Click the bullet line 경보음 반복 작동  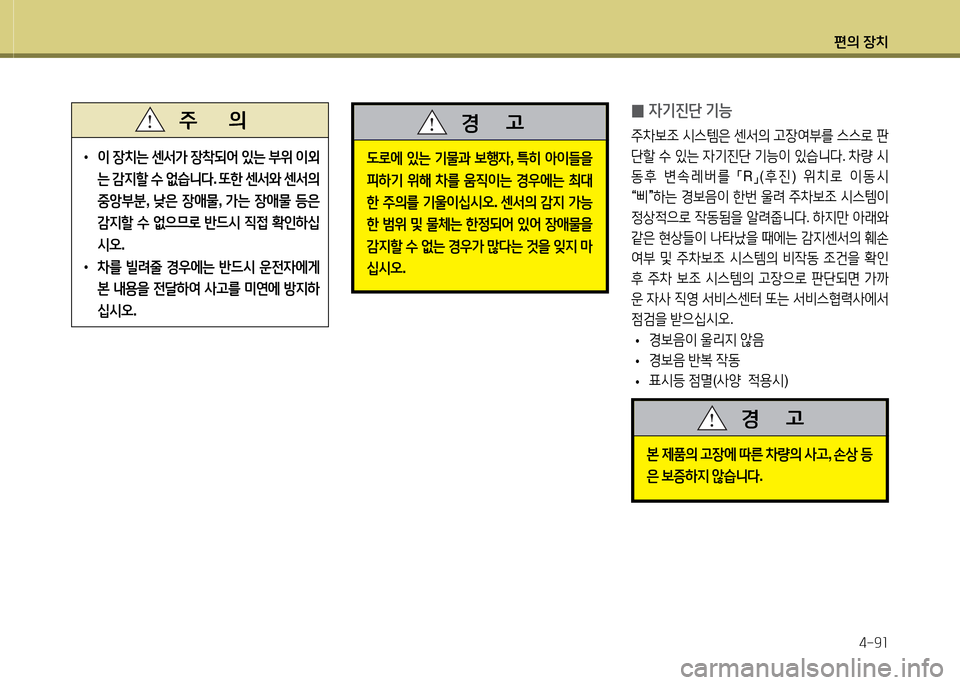(694, 360)
